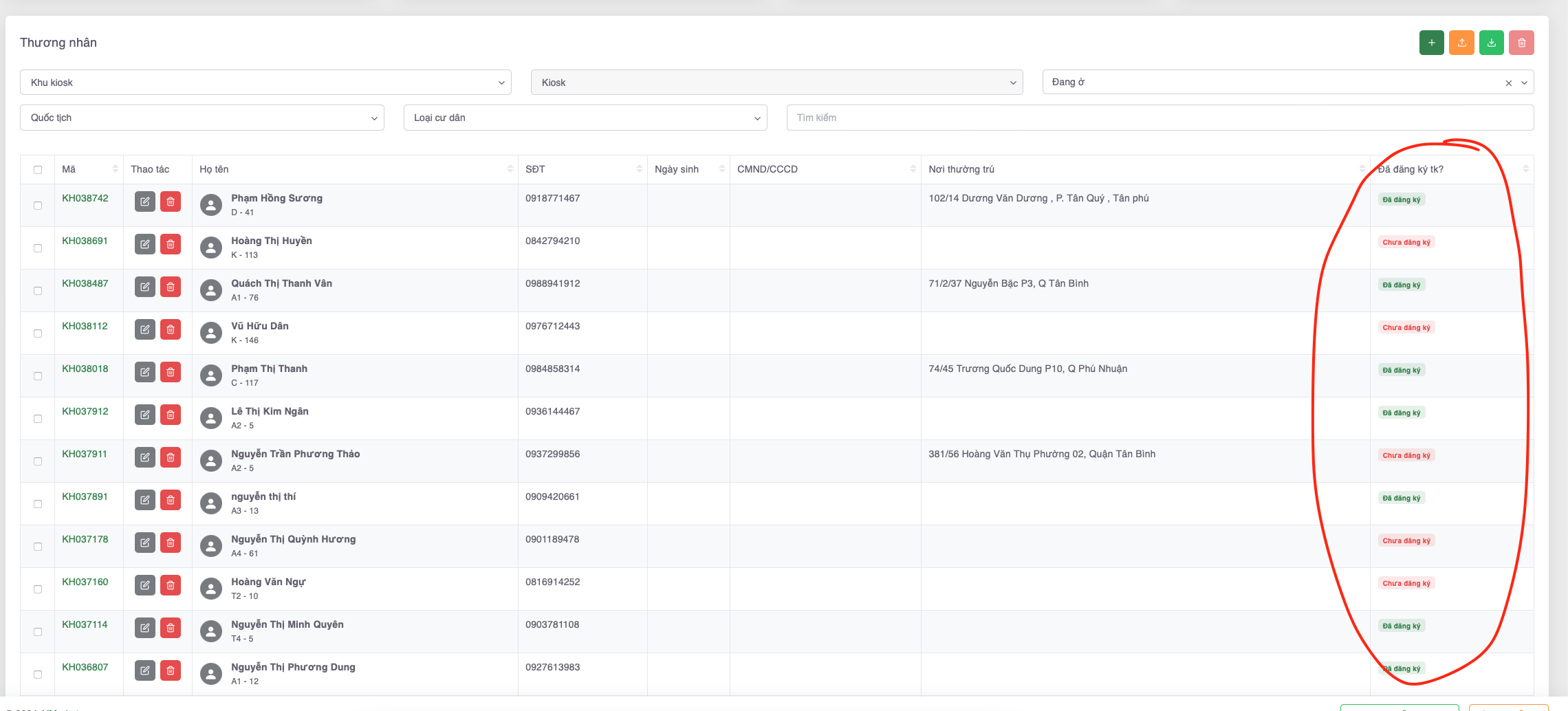Image resolution: width=1568 pixels, height=711 pixels.
Task: Click the green add merchant plus icon
Action: coord(1431,43)
